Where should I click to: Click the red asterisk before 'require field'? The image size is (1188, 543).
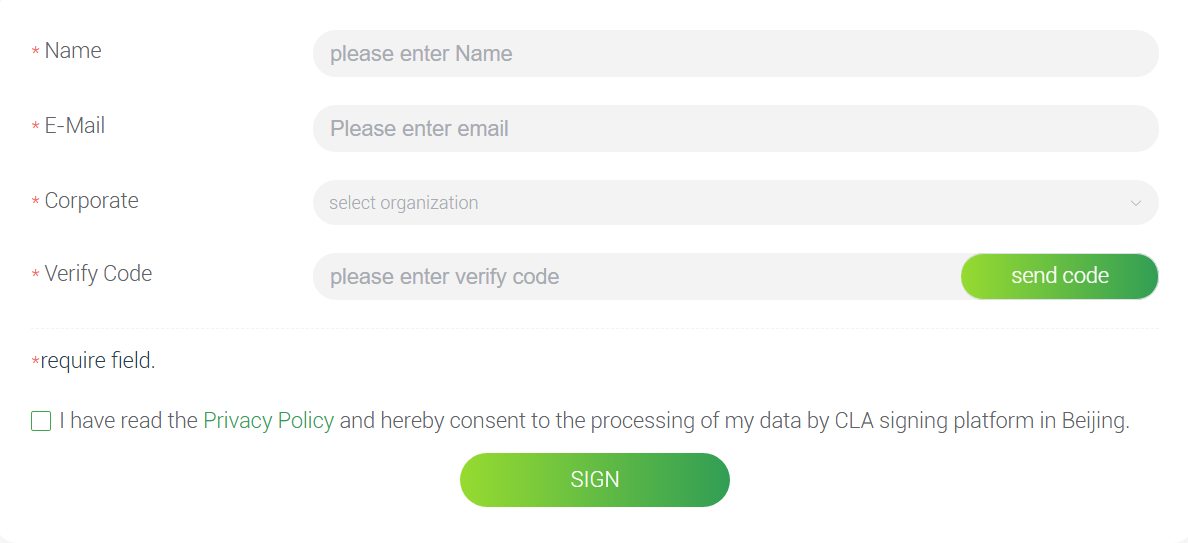(x=36, y=363)
